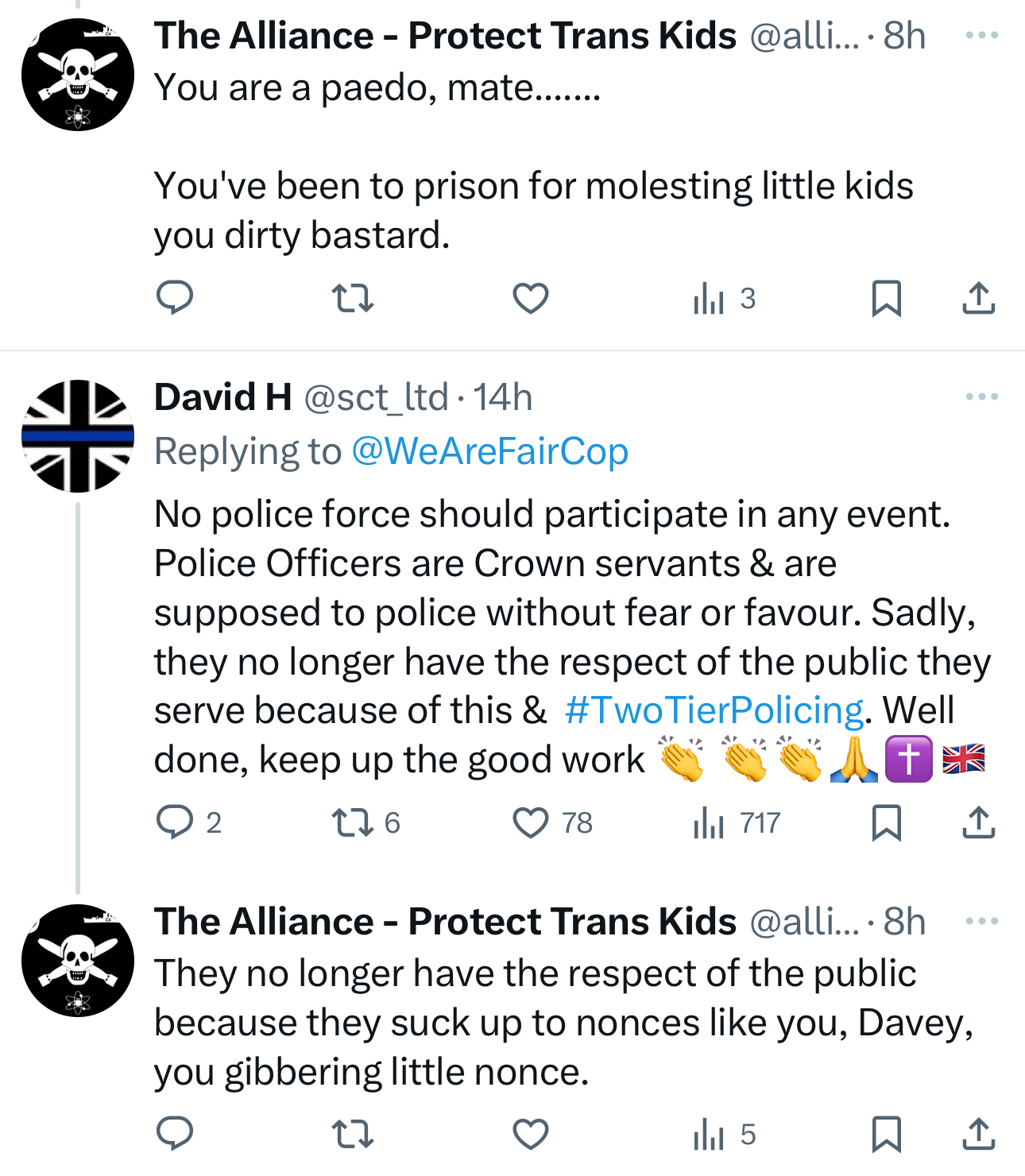Image resolution: width=1025 pixels, height=1176 pixels.
Task: Bookmark David H's tweet
Action: click(x=886, y=823)
